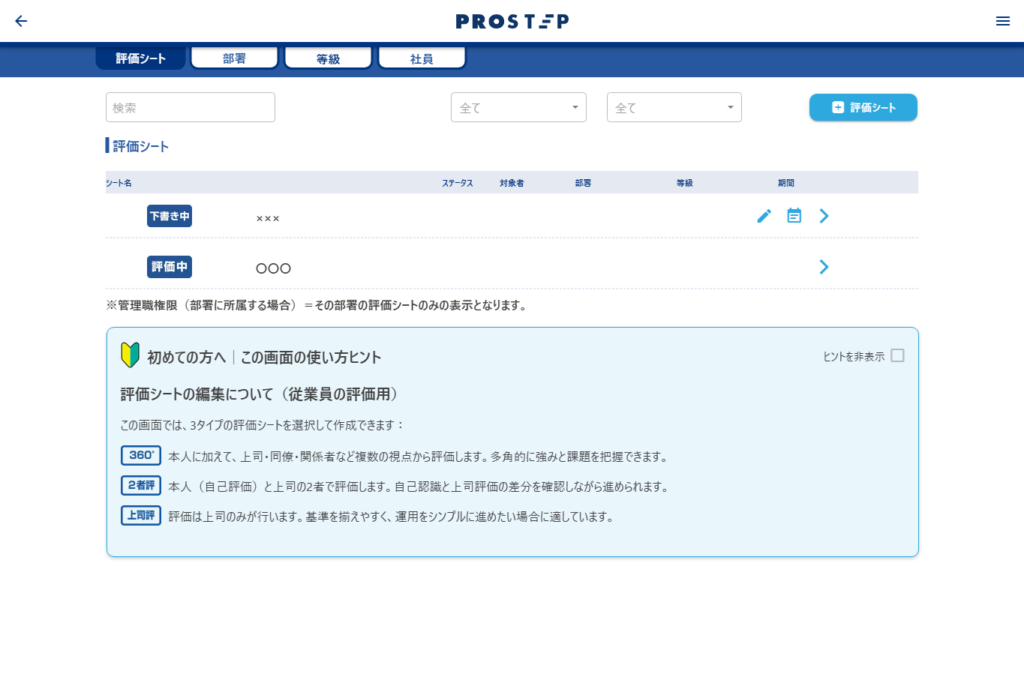This screenshot has height=689, width=1024.
Task: Expand the first 全て filter dropdown
Action: [518, 108]
